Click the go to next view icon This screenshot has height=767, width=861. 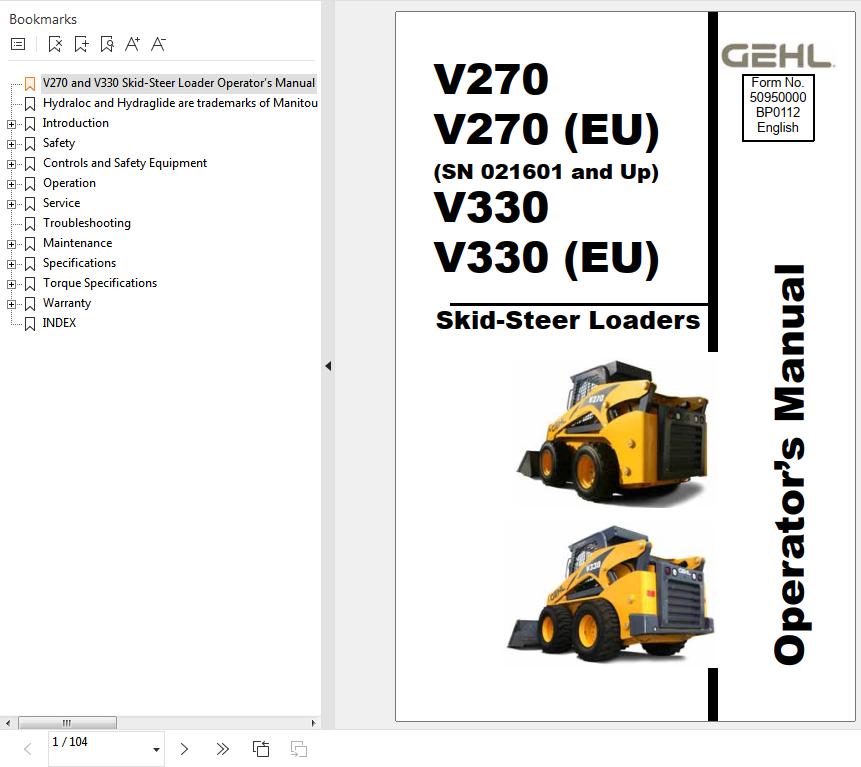click(299, 749)
